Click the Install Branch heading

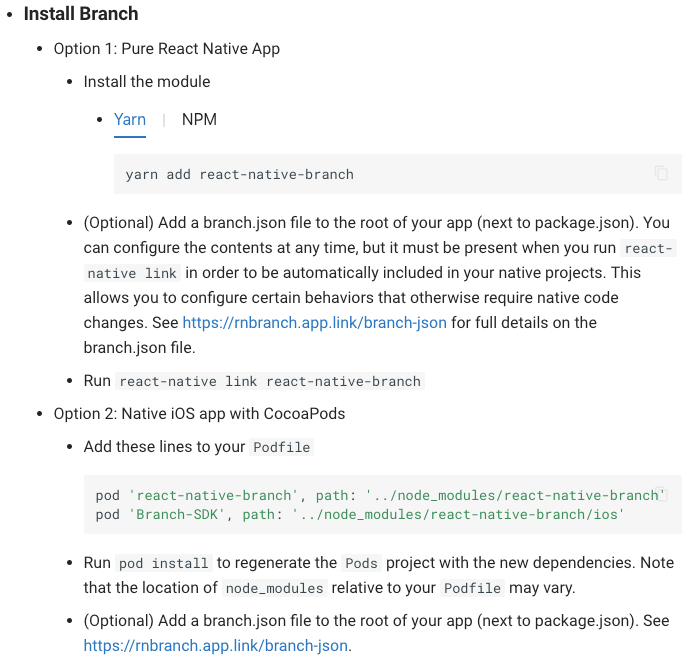click(81, 14)
